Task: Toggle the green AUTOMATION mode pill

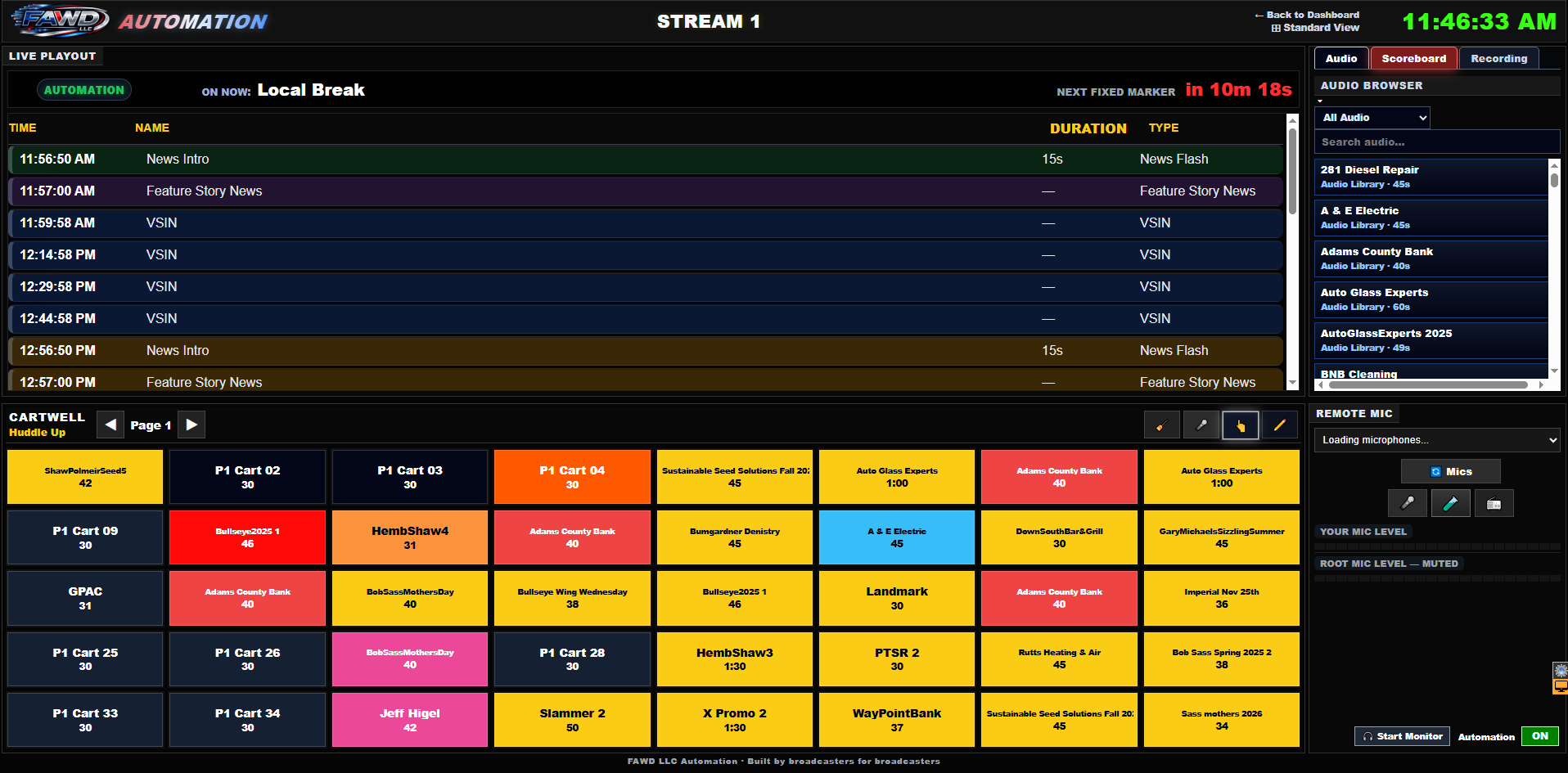Action: [x=84, y=90]
